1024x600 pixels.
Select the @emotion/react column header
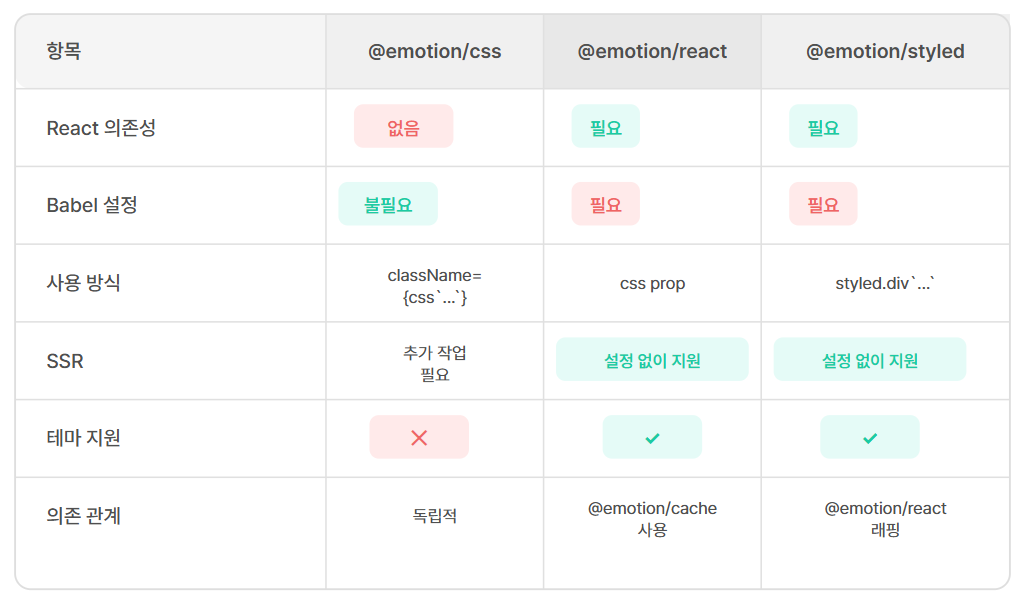point(652,52)
